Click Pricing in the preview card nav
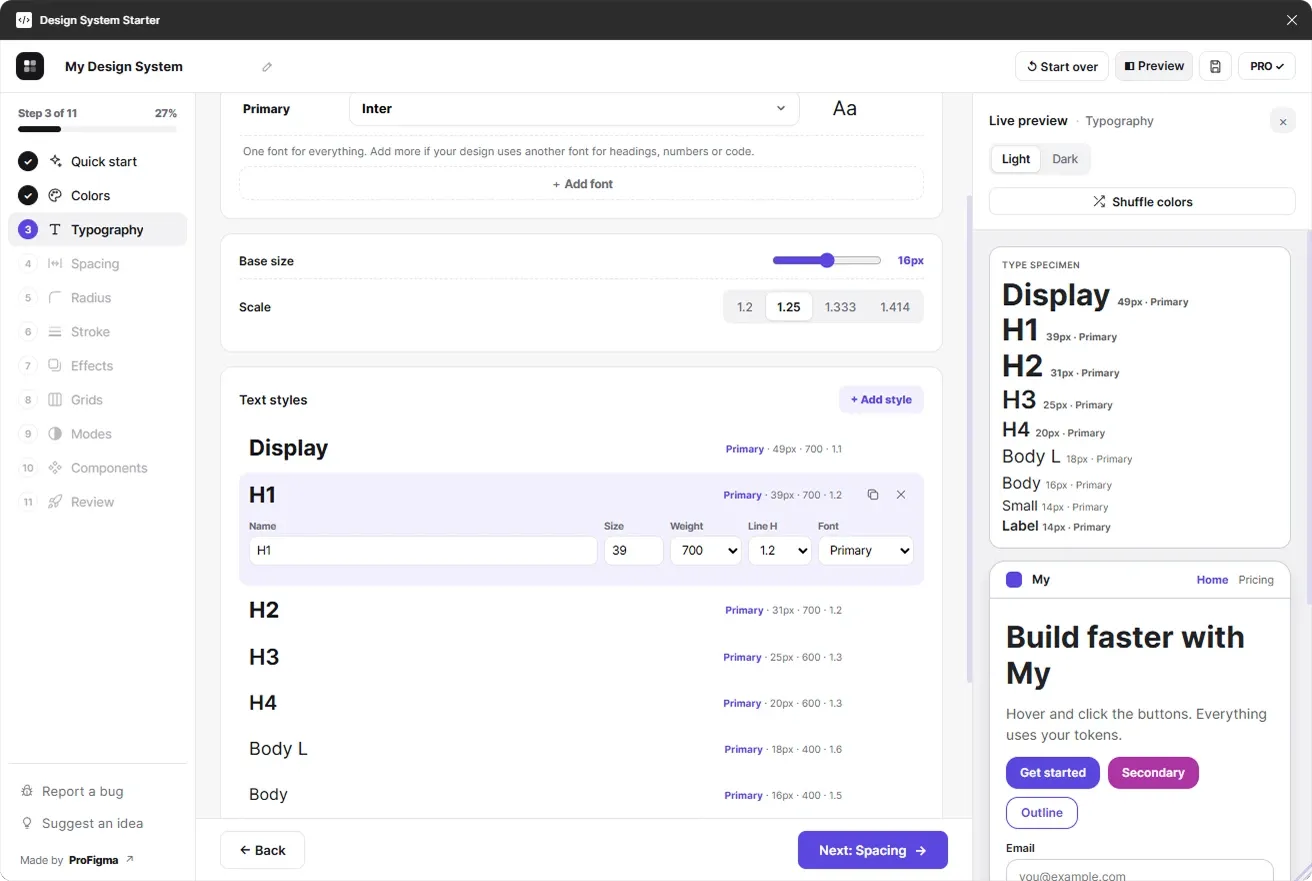The width and height of the screenshot is (1312, 881). click(1256, 580)
